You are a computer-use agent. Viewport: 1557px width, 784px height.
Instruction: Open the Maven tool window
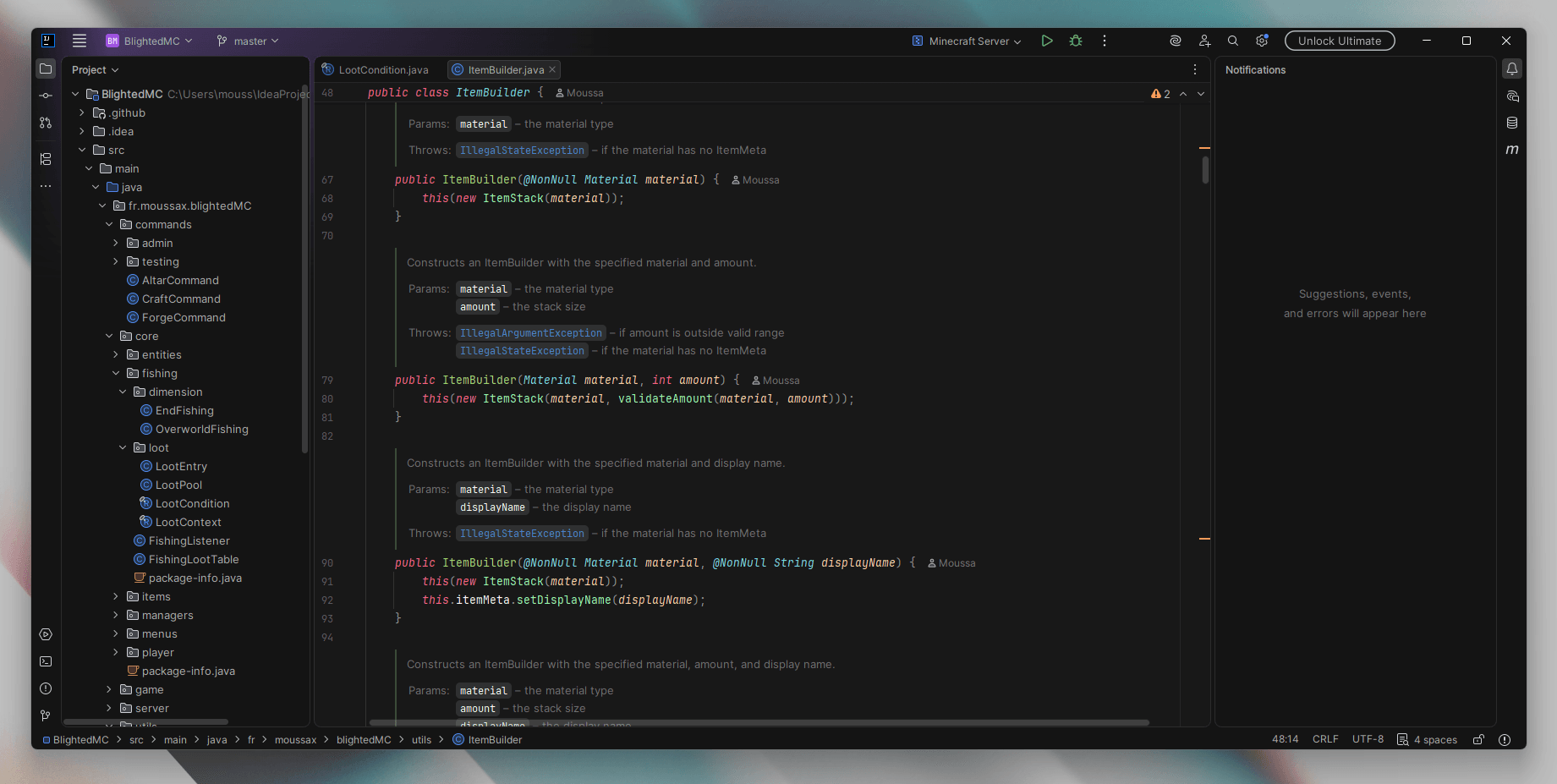[x=1512, y=150]
